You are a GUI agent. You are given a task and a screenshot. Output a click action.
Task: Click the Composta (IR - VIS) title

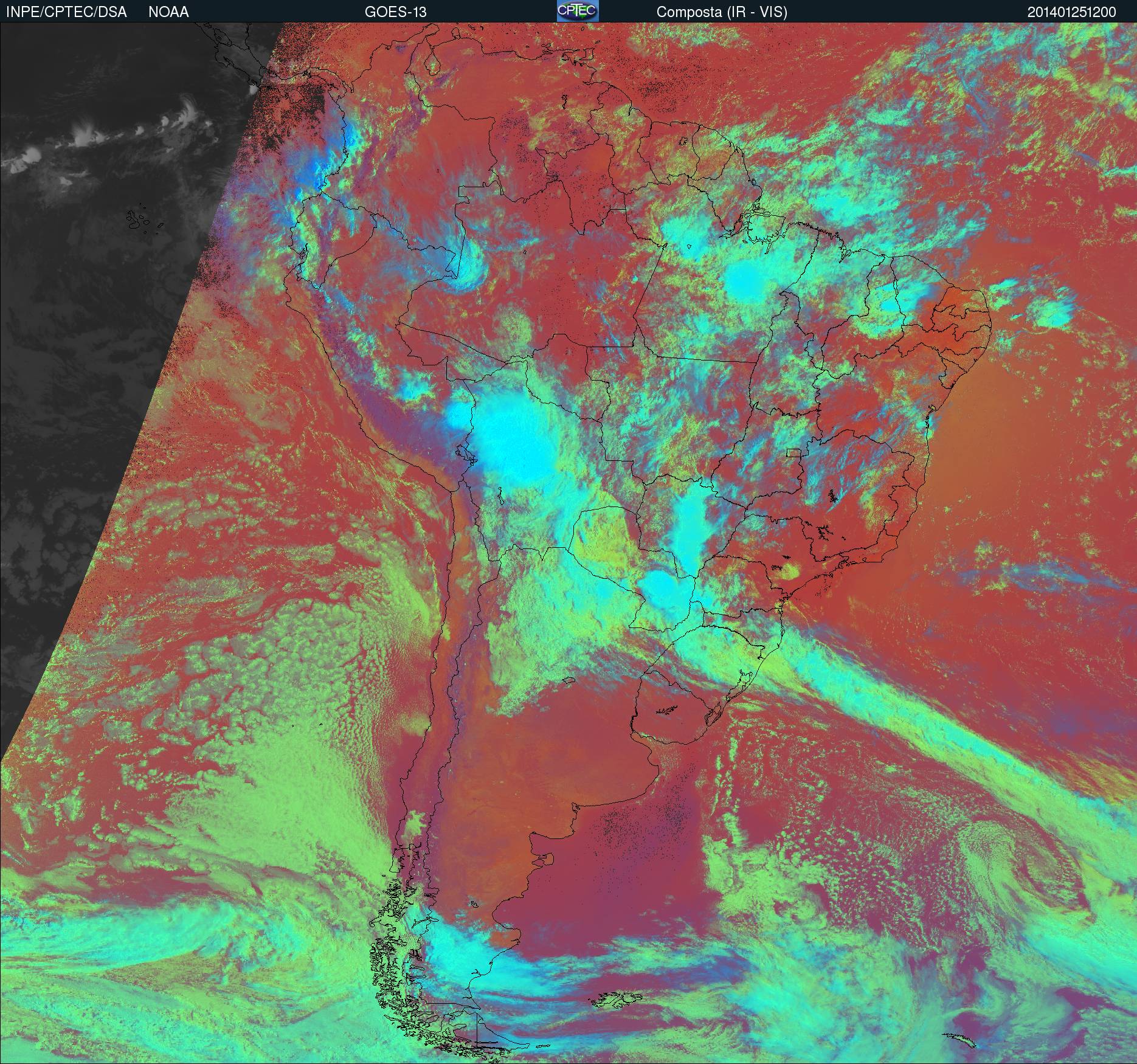[x=722, y=12]
